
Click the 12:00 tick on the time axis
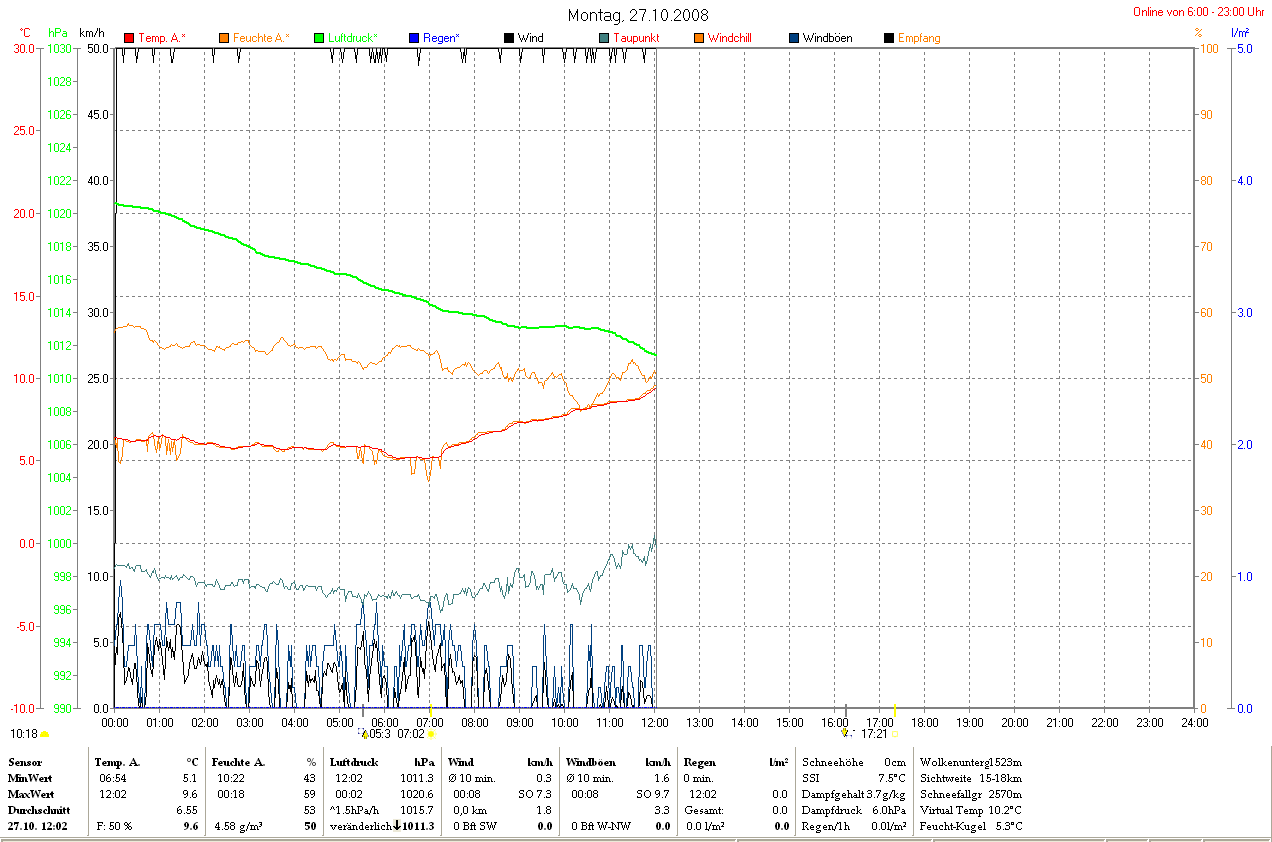(654, 722)
